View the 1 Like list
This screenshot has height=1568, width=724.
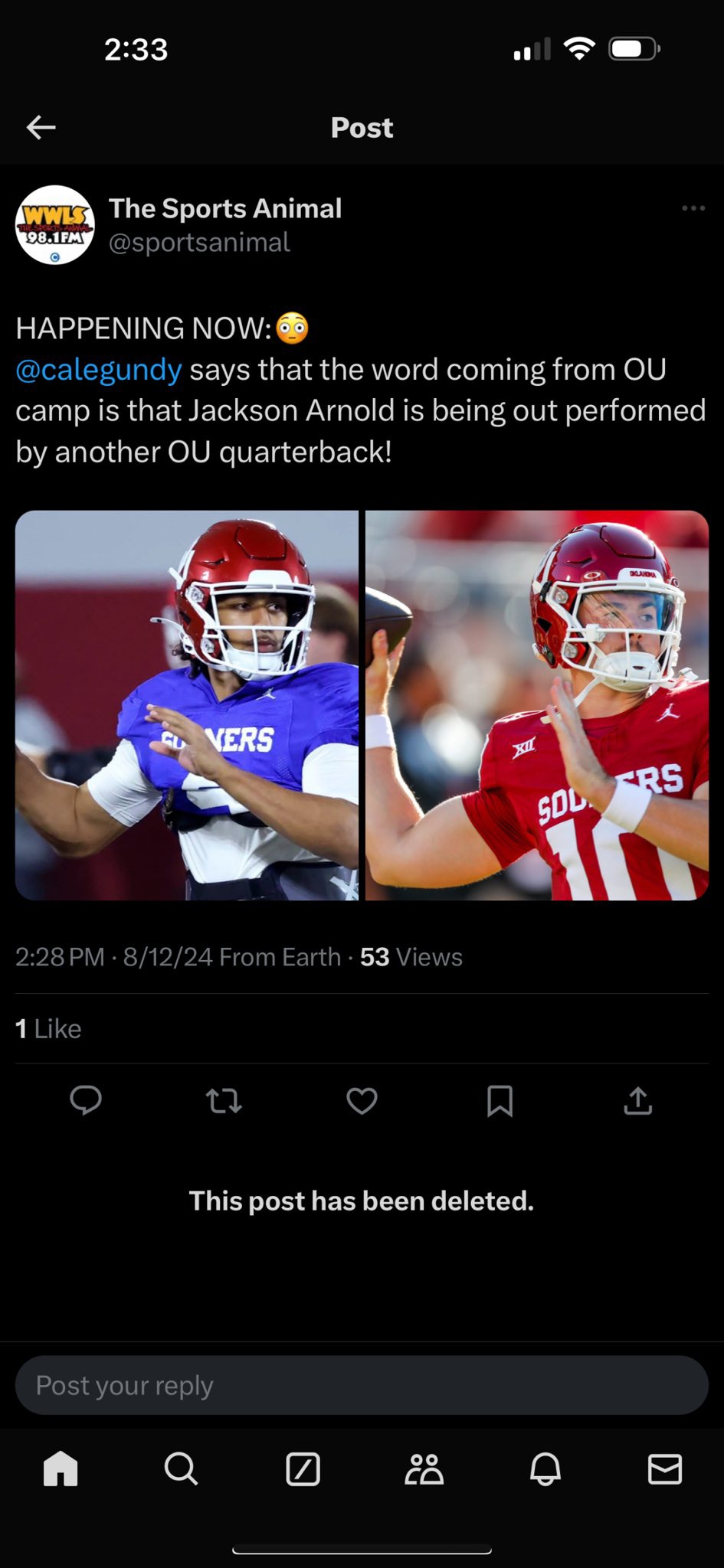pos(48,1029)
